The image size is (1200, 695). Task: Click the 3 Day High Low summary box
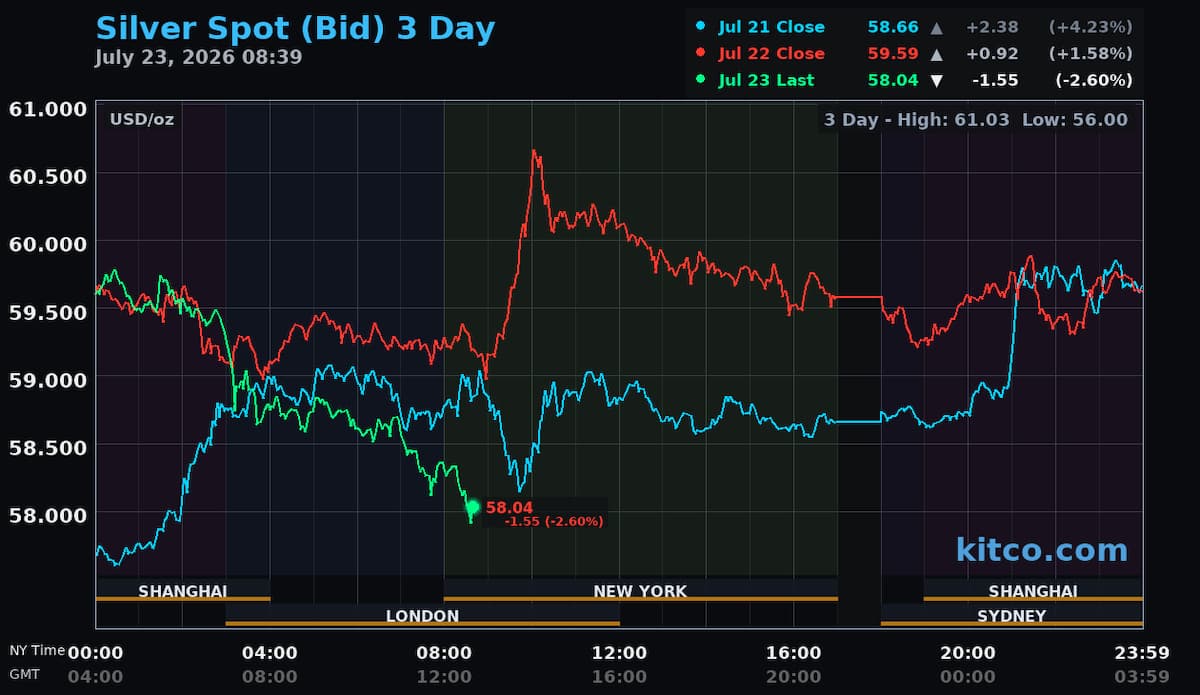tap(976, 120)
